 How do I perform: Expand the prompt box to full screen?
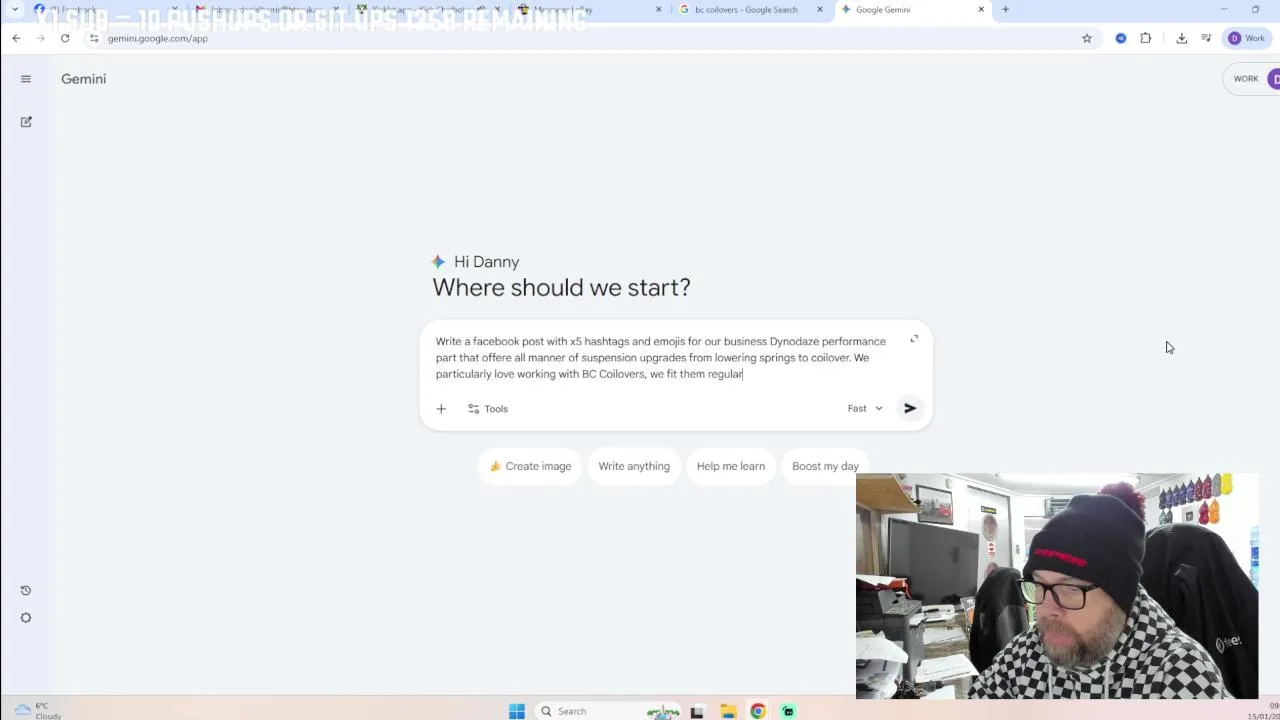click(x=914, y=339)
